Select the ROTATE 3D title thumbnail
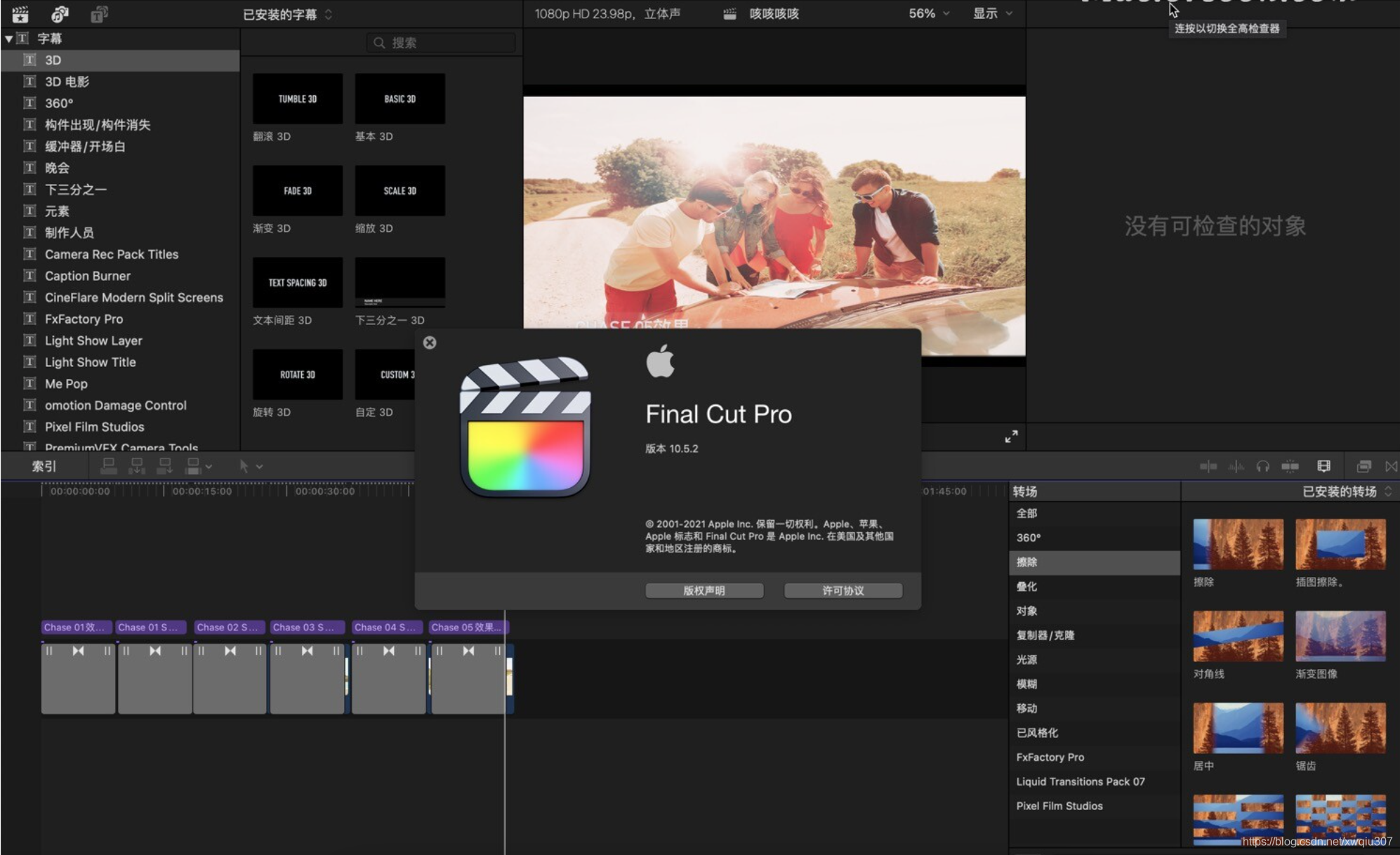The height and width of the screenshot is (855, 1400). [x=298, y=375]
